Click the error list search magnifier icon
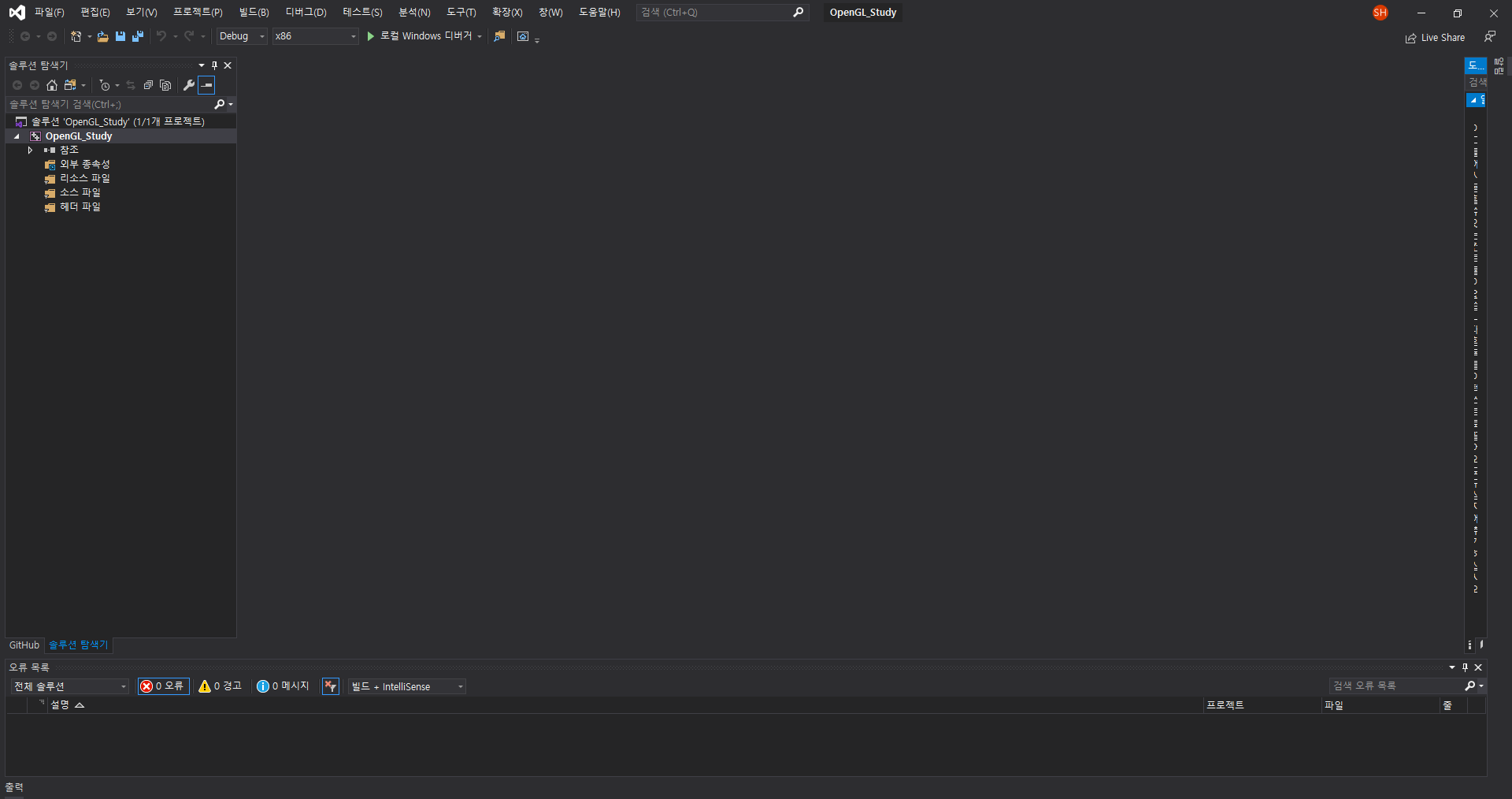Viewport: 1512px width, 799px height. tap(1469, 686)
